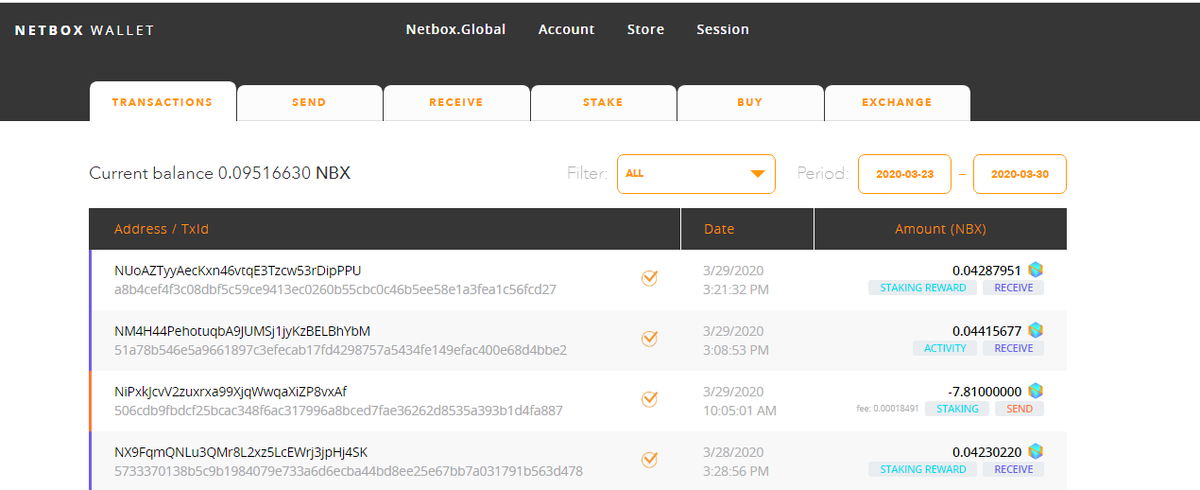The image size is (1200, 490).
Task: Click date 3/29/2020 3:08:53 PM
Action: click(x=736, y=340)
